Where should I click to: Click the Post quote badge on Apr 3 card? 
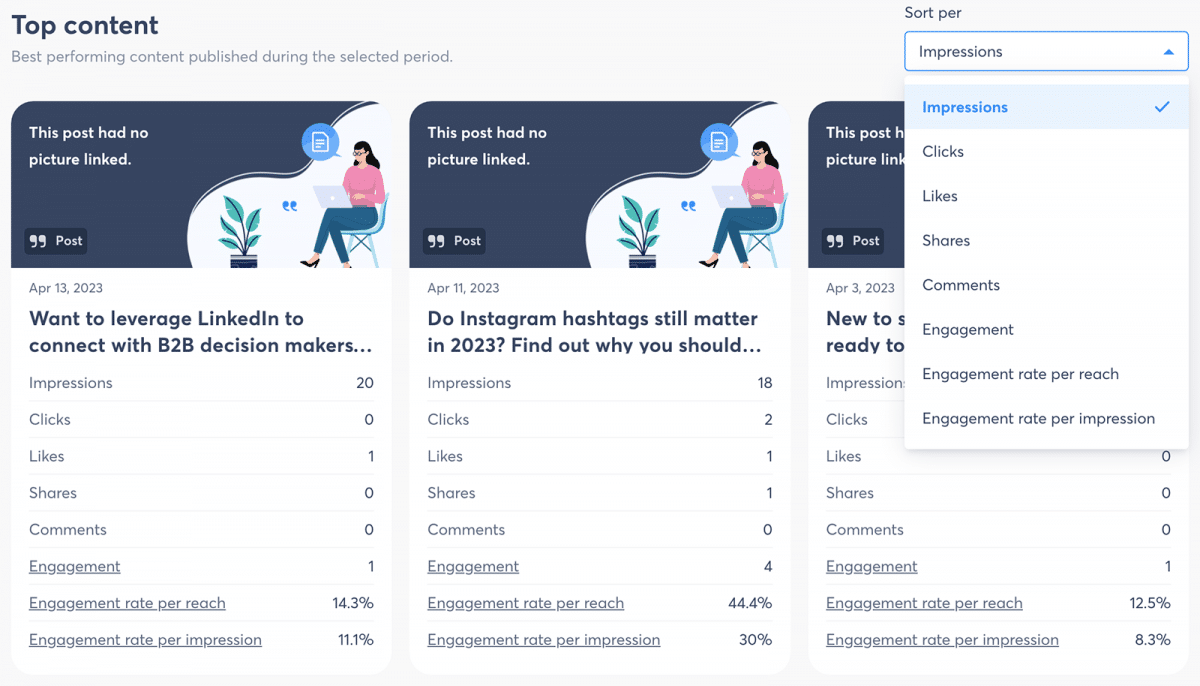(853, 241)
